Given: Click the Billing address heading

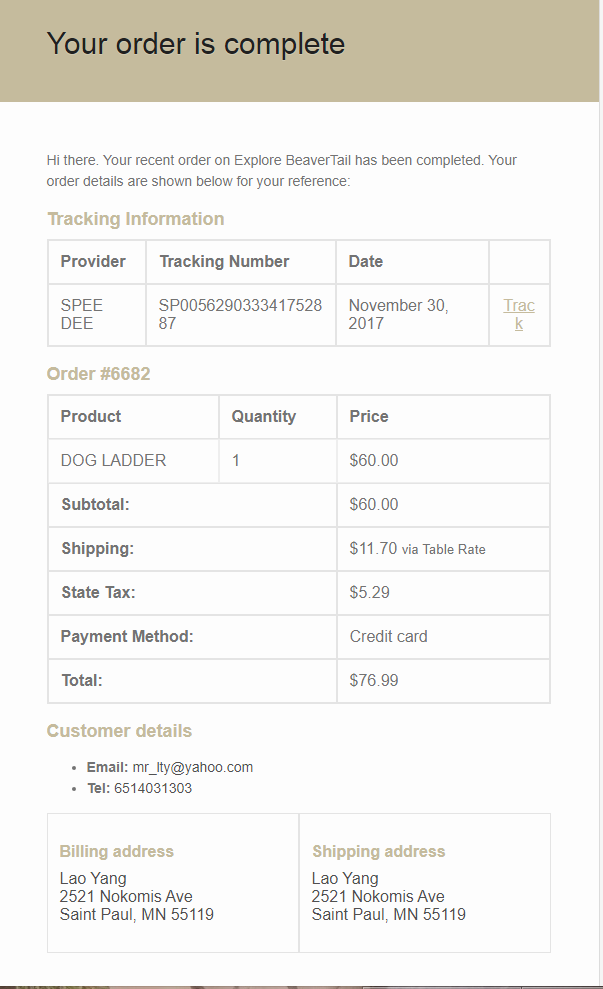Looking at the screenshot, I should (116, 851).
